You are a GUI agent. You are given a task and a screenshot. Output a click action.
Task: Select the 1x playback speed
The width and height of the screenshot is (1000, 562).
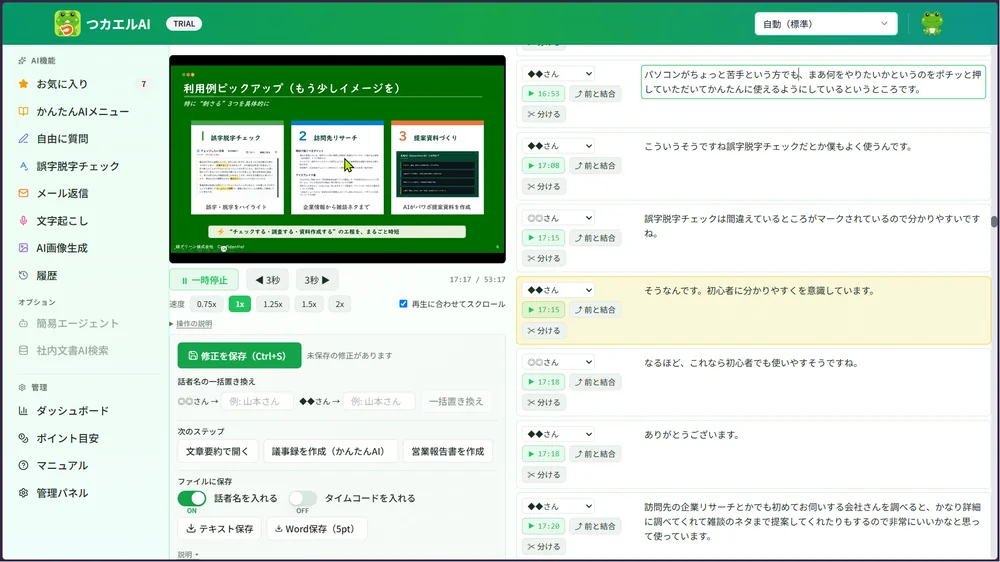tap(240, 304)
